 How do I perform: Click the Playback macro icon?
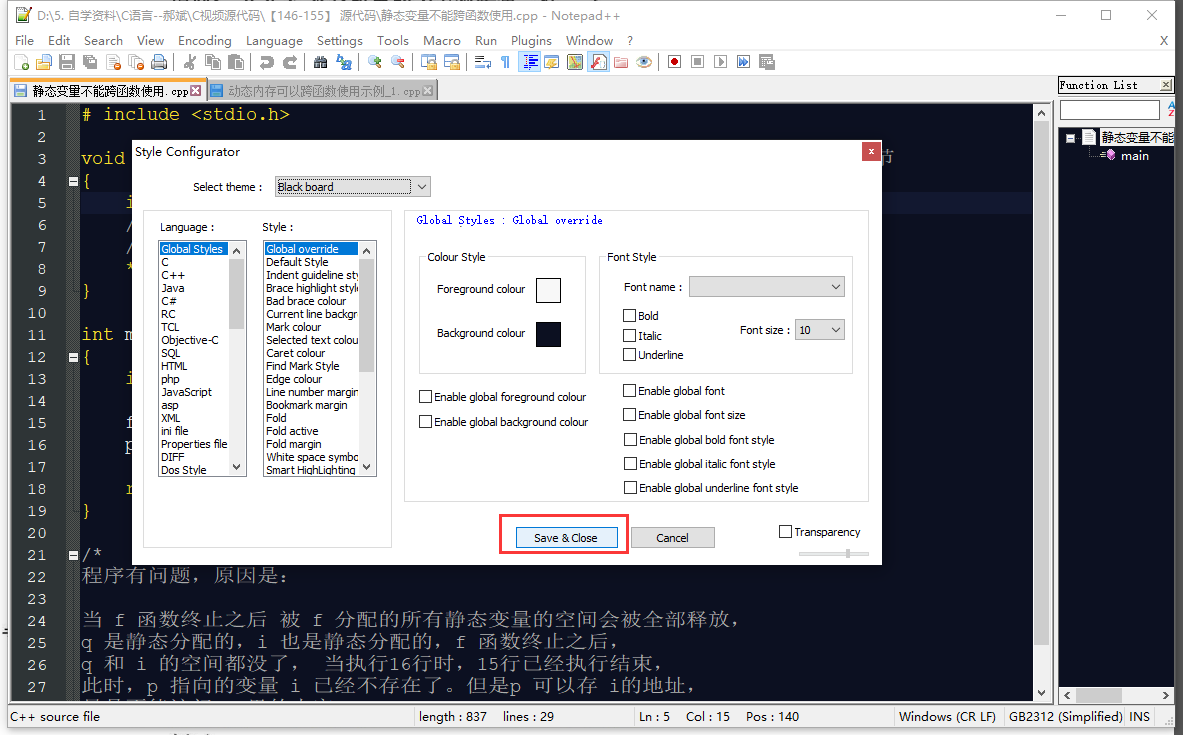(x=721, y=63)
